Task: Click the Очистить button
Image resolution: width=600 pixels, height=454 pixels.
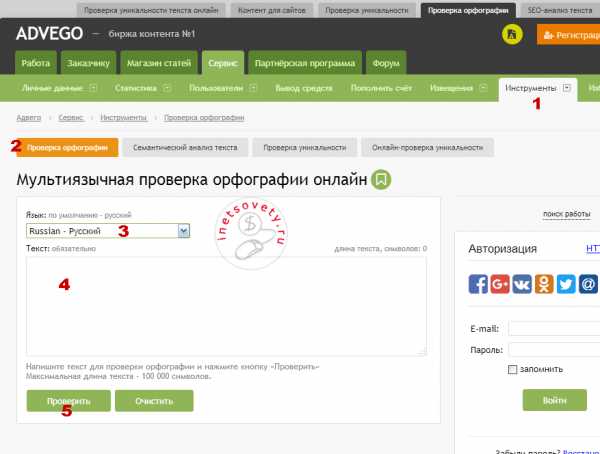Action: pyautogui.click(x=154, y=401)
